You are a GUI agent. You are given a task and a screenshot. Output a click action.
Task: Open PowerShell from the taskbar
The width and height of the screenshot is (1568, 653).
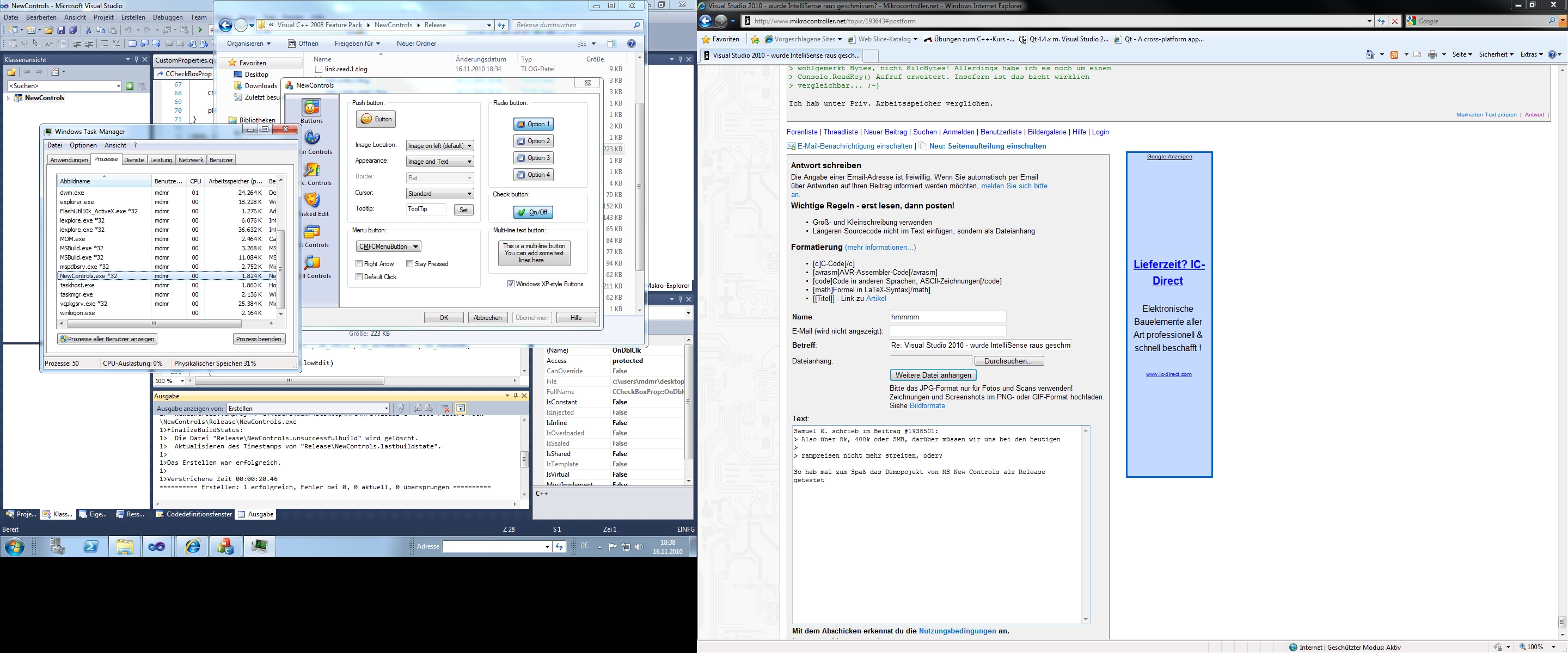point(91,546)
